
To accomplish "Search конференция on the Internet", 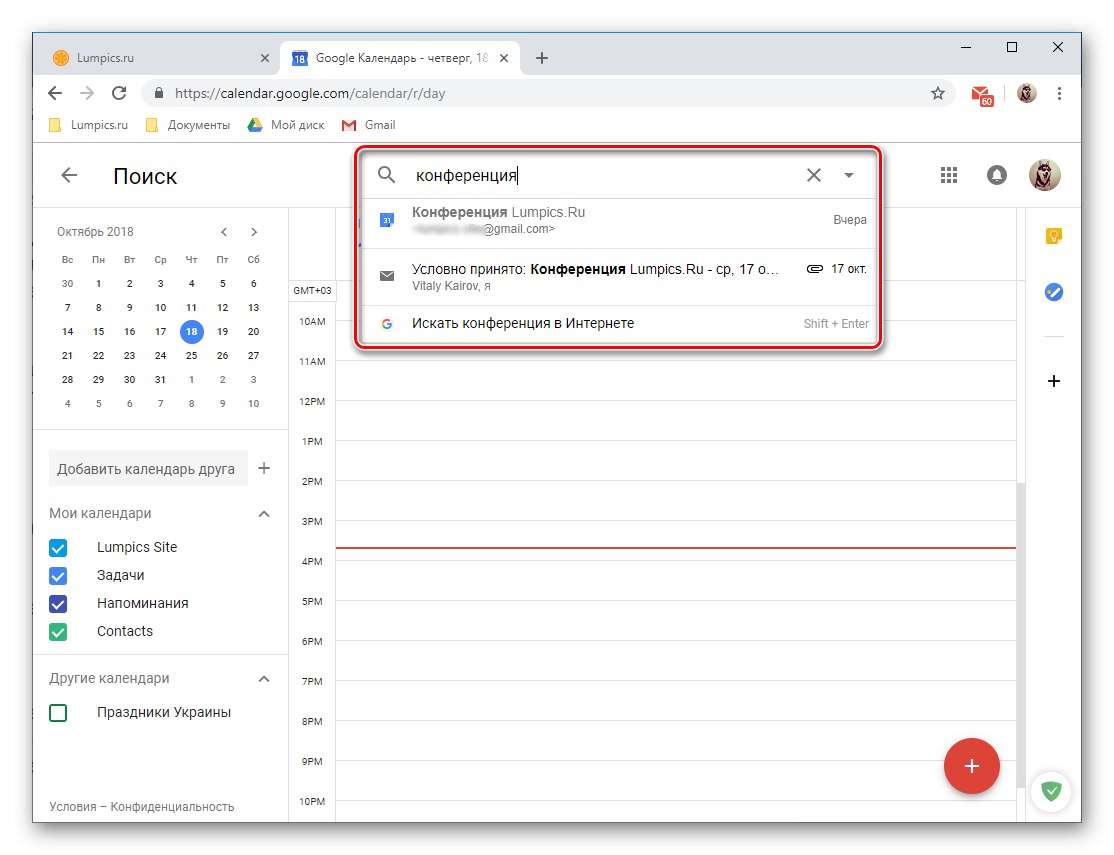I will point(524,323).
